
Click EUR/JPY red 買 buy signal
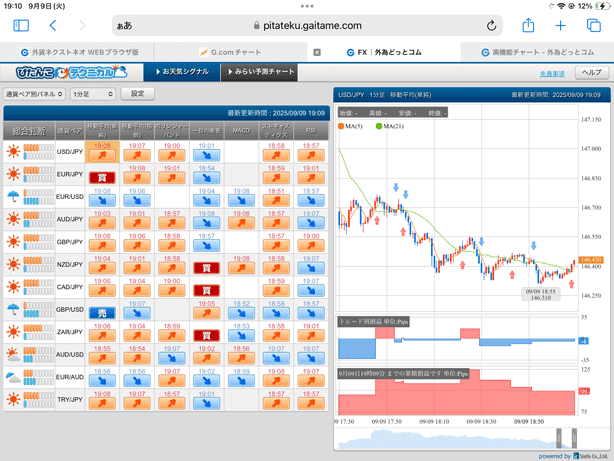click(x=101, y=177)
